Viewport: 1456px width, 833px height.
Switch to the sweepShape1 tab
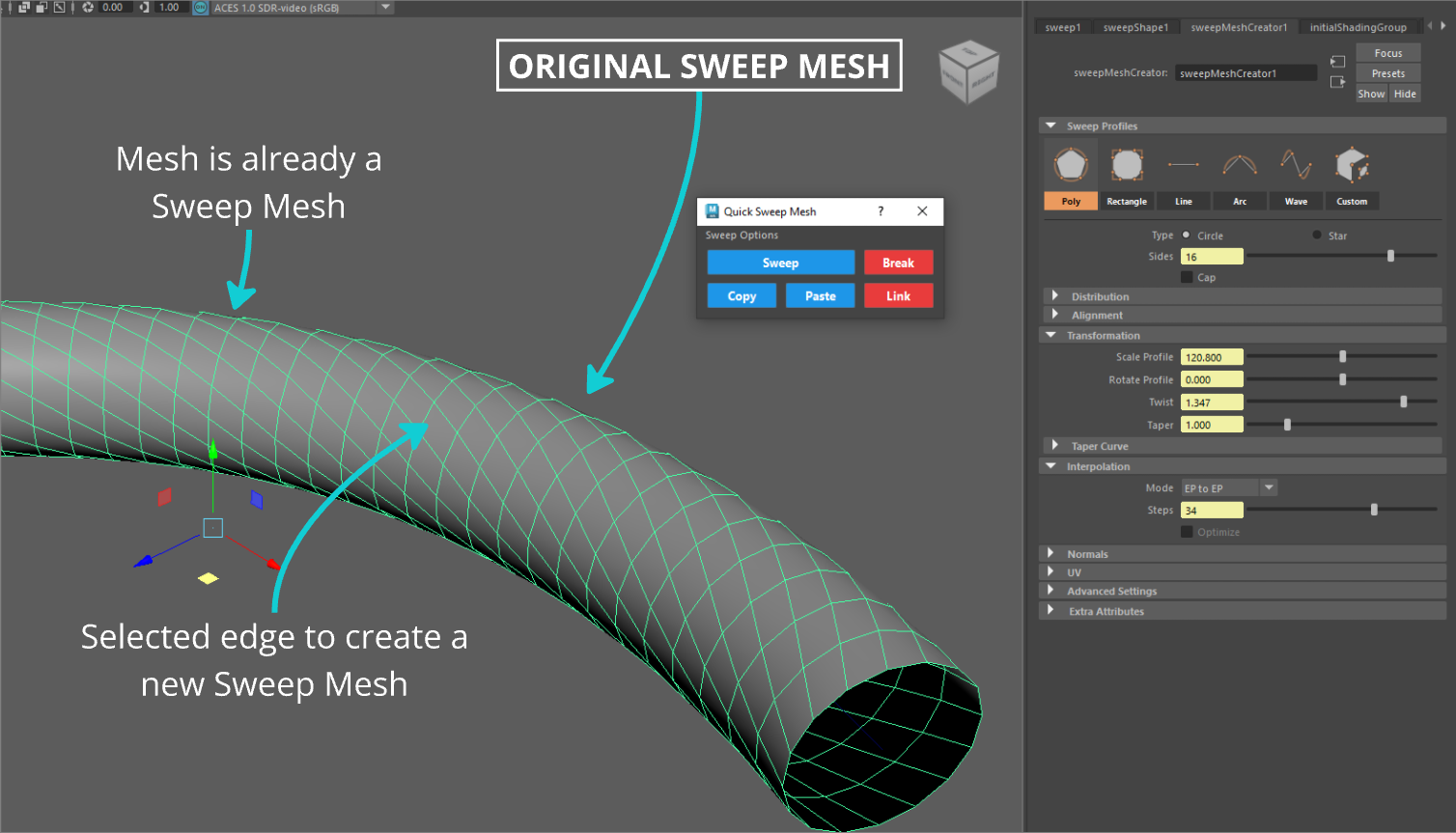click(1135, 27)
